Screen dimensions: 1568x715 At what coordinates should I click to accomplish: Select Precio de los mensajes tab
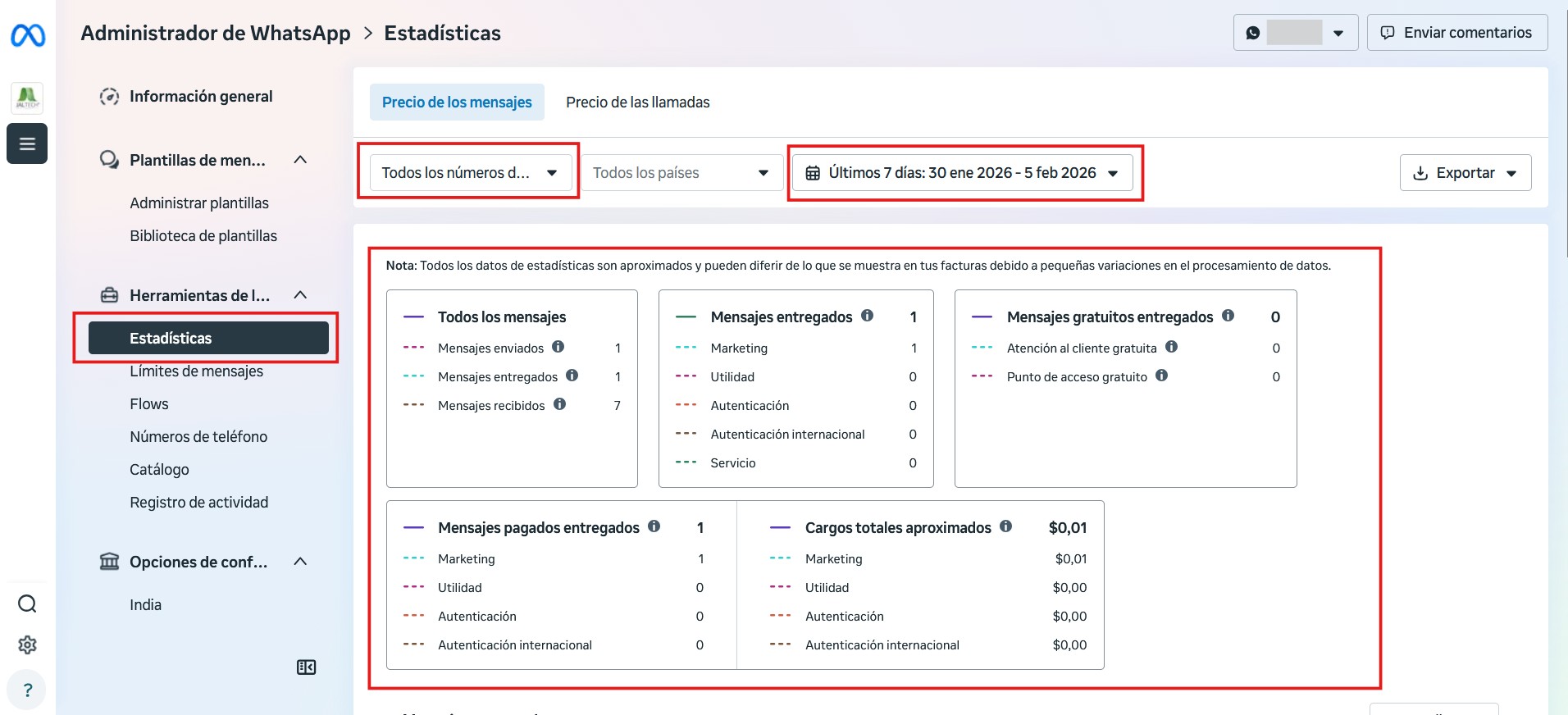pyautogui.click(x=457, y=102)
